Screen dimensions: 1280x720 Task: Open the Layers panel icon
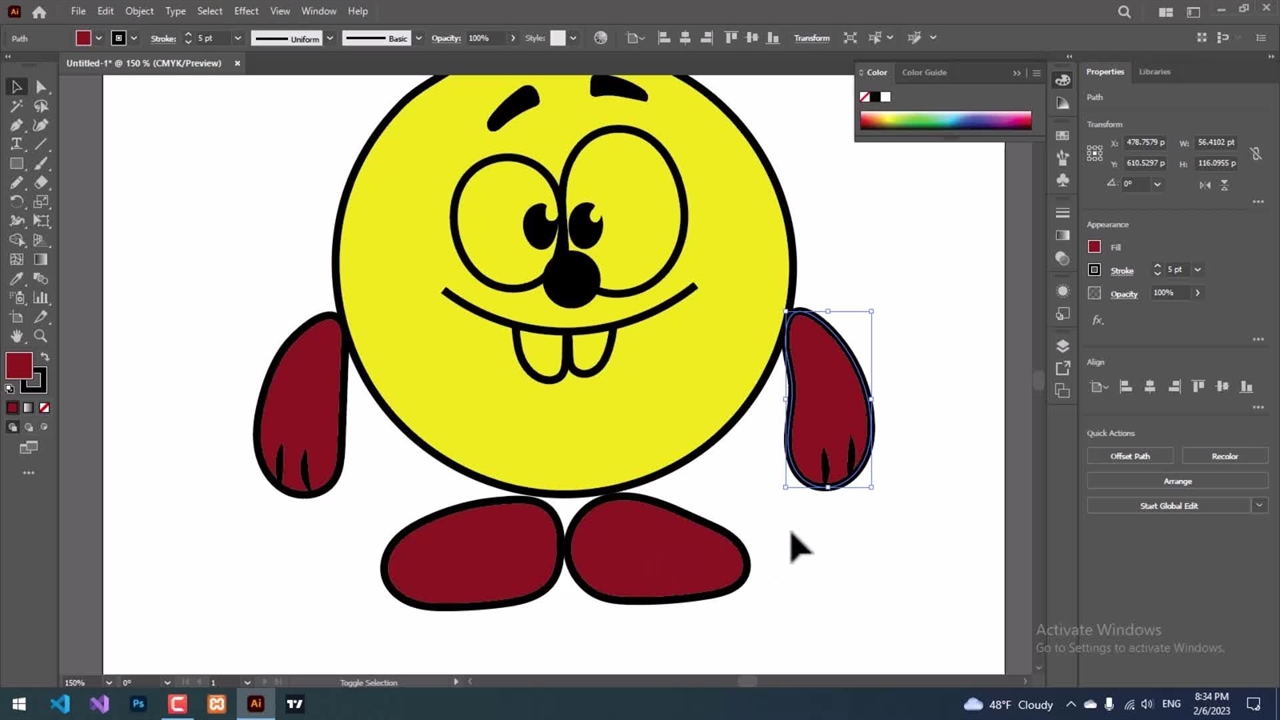click(1062, 345)
